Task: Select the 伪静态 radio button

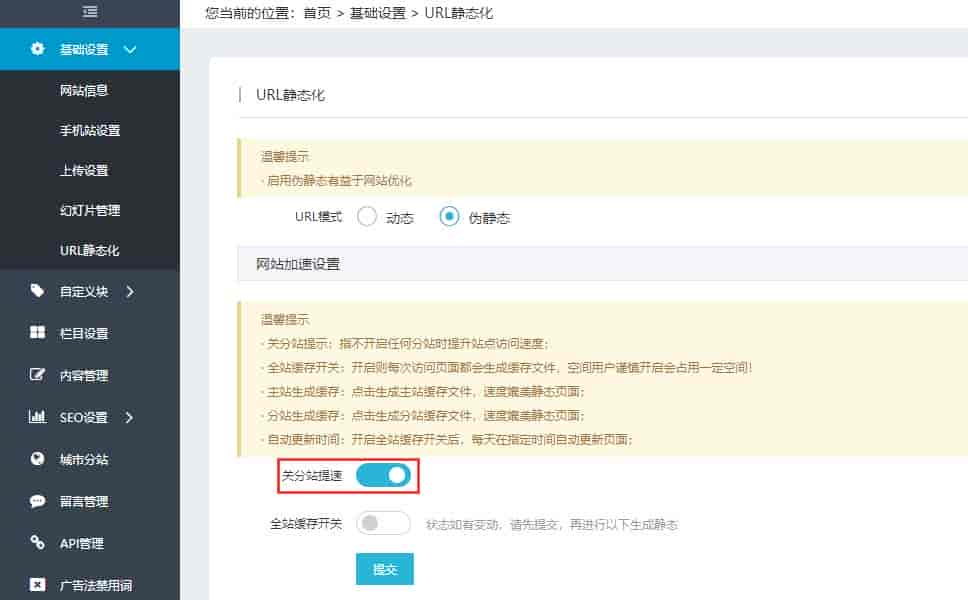Action: (x=448, y=216)
